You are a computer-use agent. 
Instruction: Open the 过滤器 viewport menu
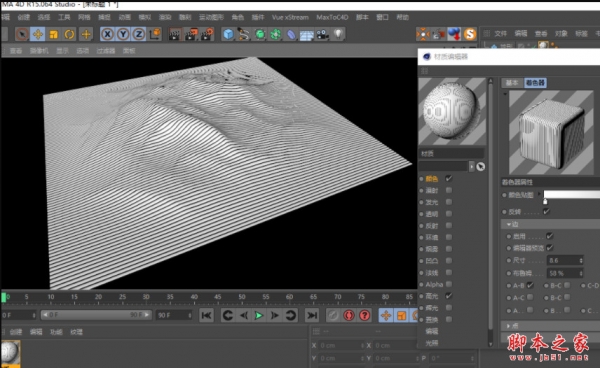click(x=106, y=50)
